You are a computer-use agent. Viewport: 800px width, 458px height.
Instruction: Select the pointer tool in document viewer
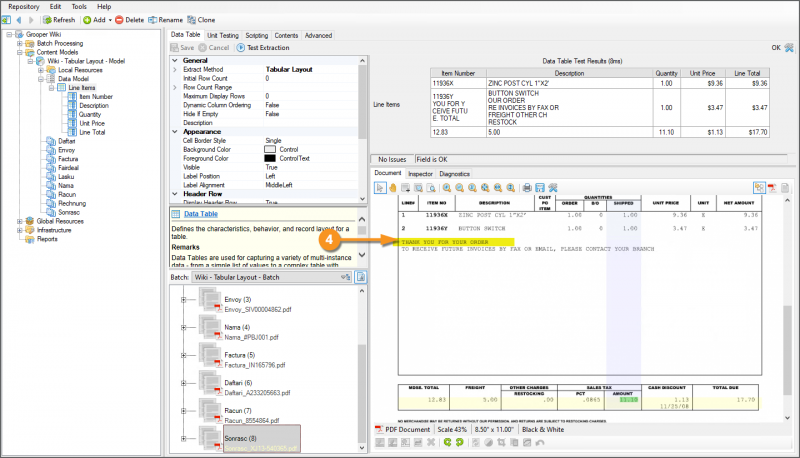tap(380, 188)
